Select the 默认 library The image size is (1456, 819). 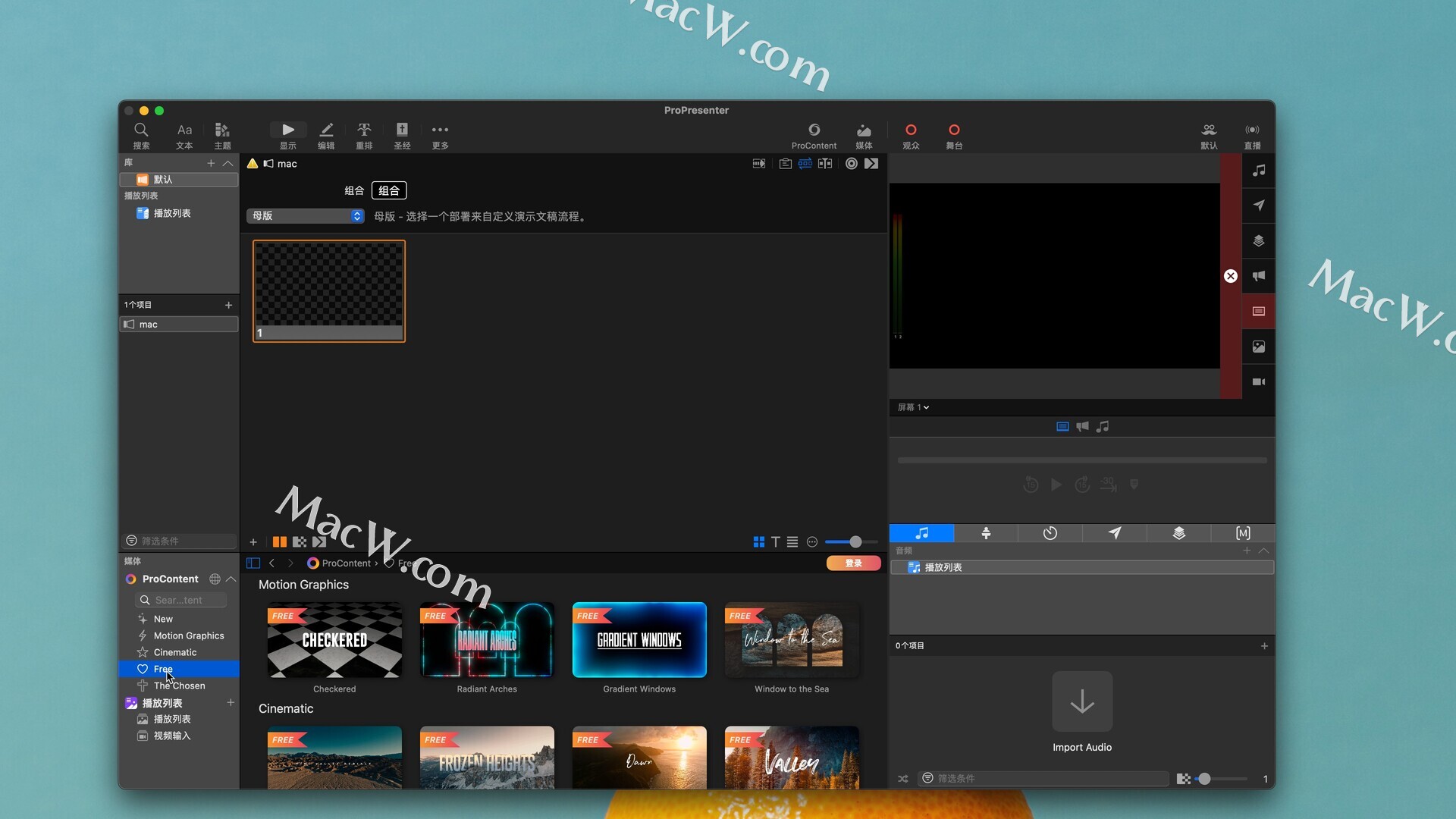(179, 180)
